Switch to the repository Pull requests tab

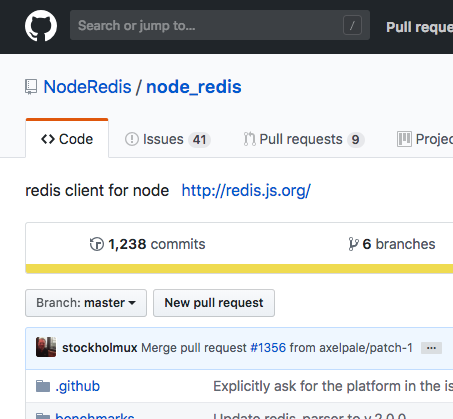[x=304, y=139]
